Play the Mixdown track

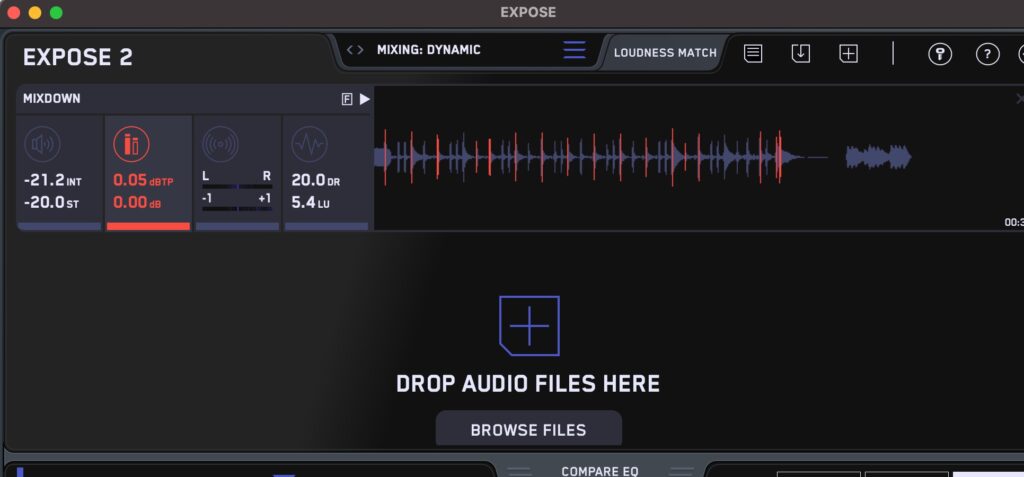[x=365, y=99]
